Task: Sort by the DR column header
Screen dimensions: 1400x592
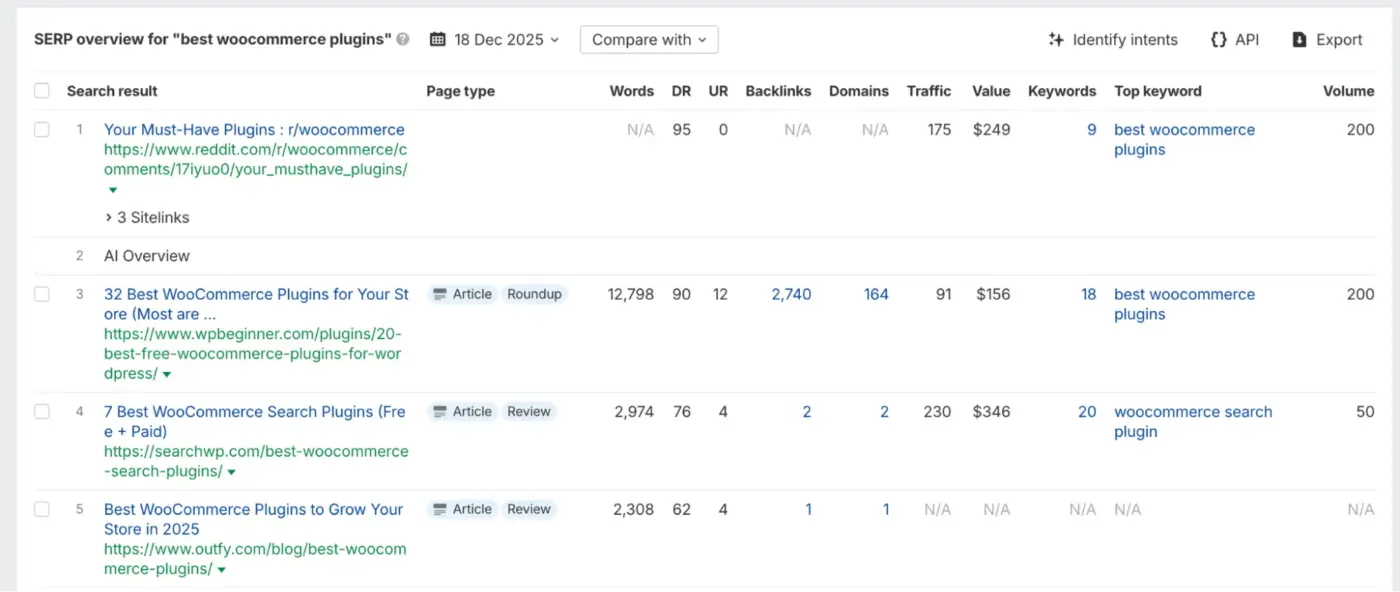Action: coord(682,91)
